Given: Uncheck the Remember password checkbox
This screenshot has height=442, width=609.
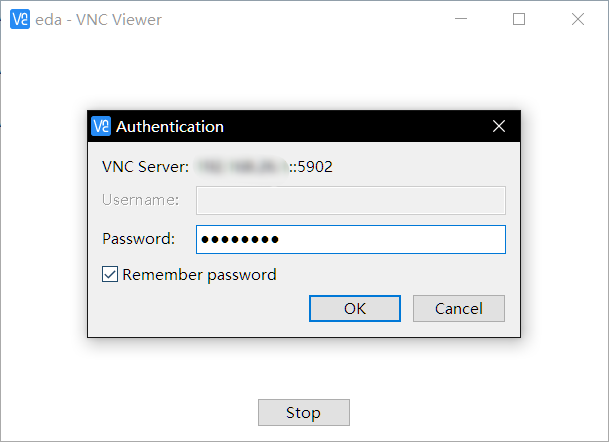Looking at the screenshot, I should (110, 274).
